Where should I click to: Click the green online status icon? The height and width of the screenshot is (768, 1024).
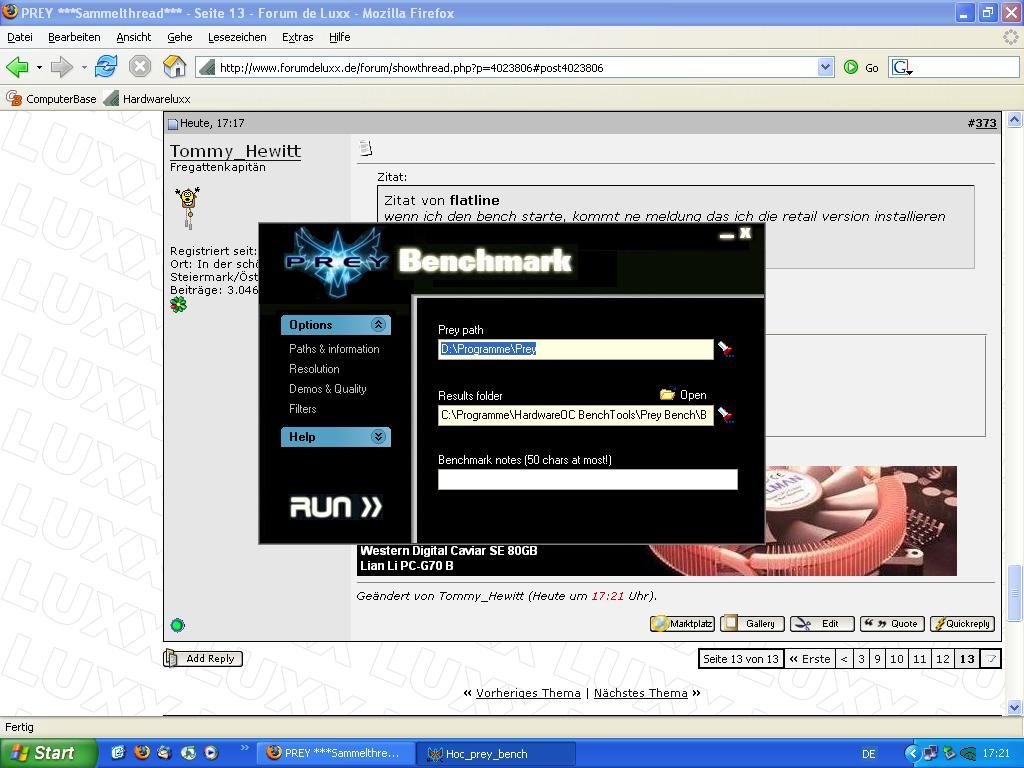[x=177, y=625]
